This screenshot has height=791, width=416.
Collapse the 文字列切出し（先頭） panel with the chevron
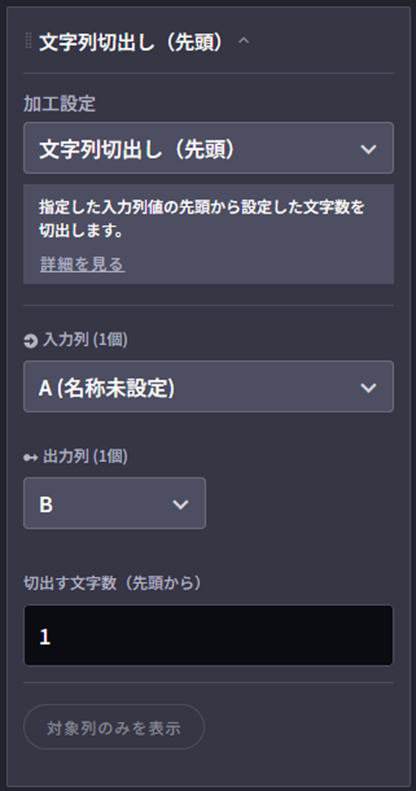click(244, 41)
